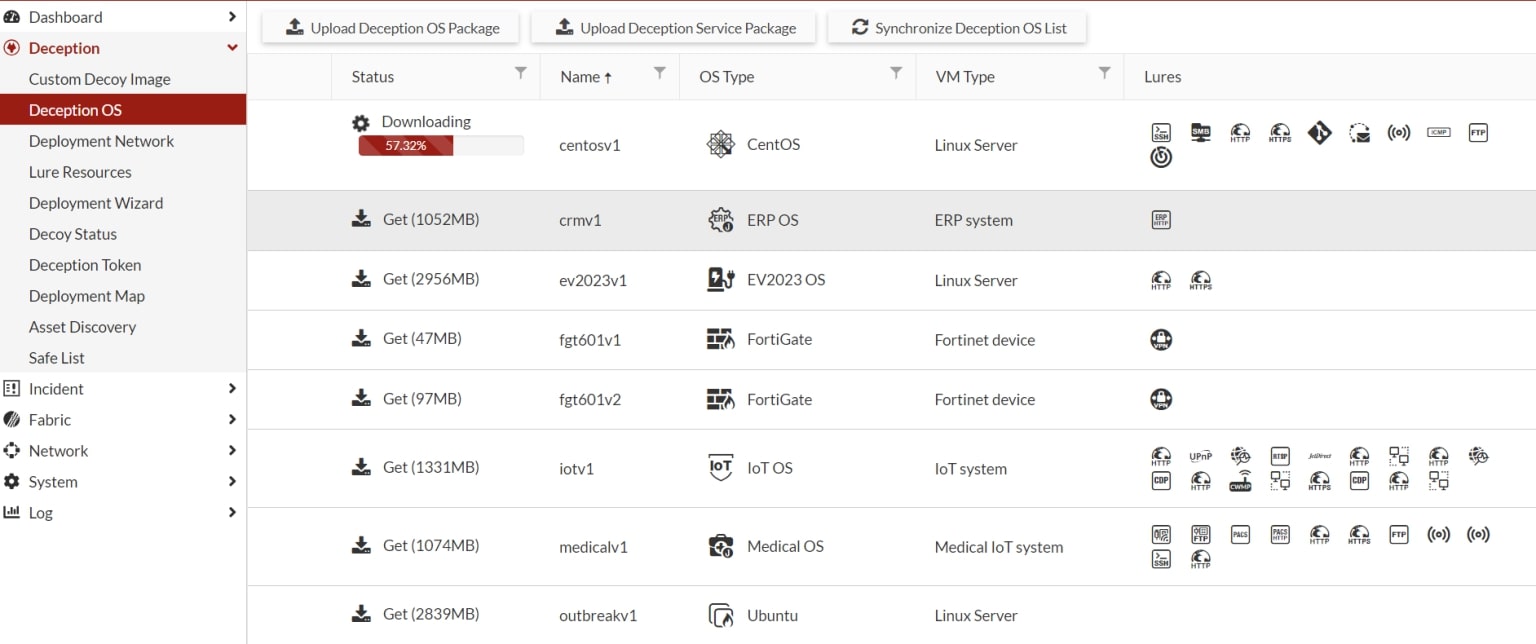Open the VM Type column filter

pyautogui.click(x=1104, y=73)
